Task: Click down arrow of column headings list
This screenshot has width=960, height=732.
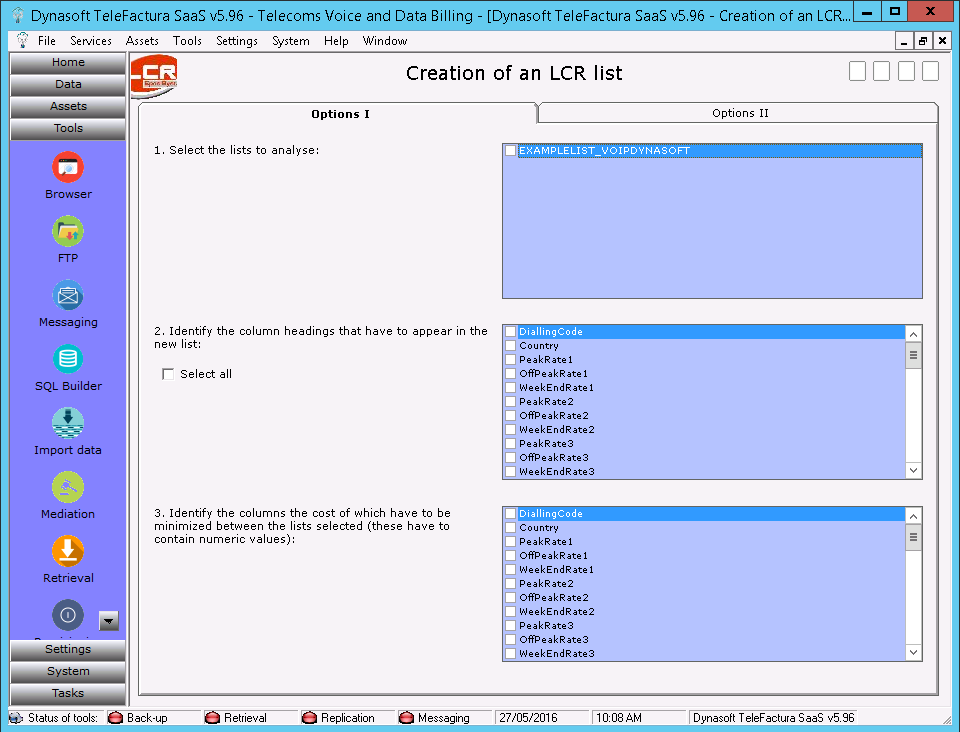Action: coord(913,470)
